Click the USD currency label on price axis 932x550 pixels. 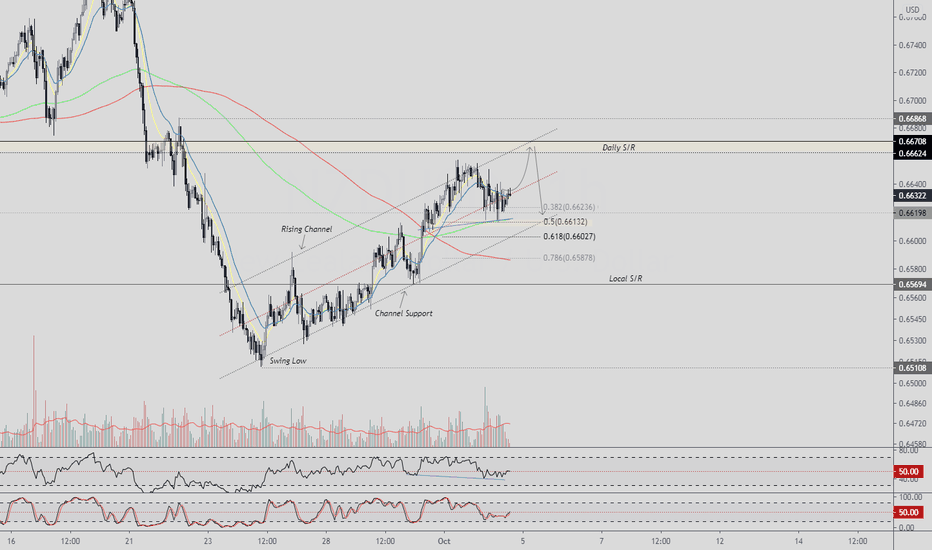click(x=912, y=10)
